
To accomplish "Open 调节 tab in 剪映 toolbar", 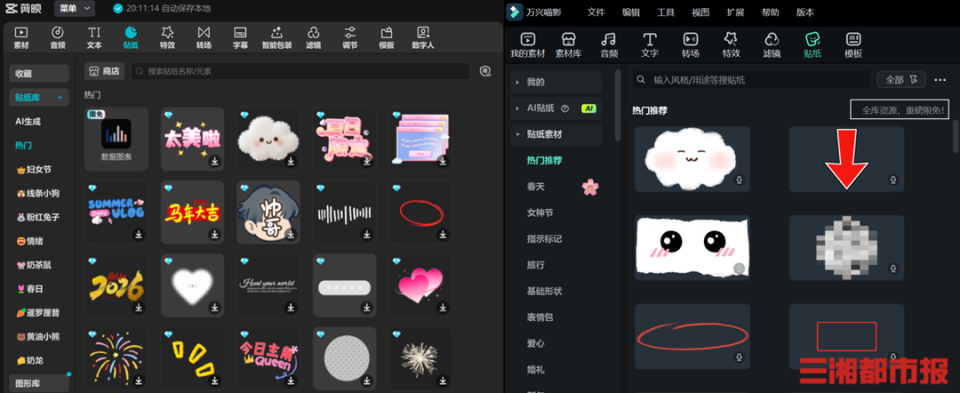I will pos(350,37).
